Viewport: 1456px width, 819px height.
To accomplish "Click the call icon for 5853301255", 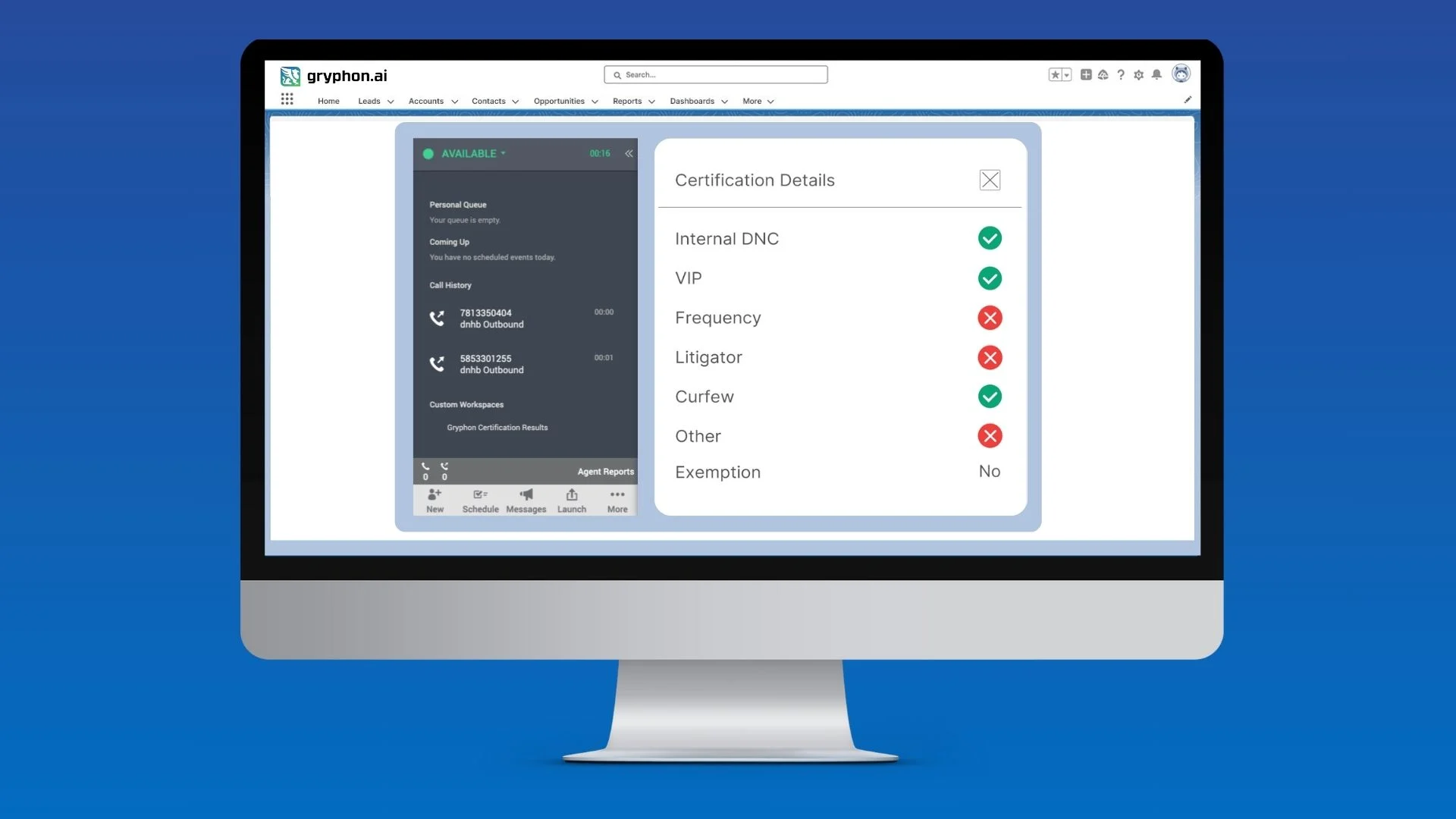I will 437,364.
